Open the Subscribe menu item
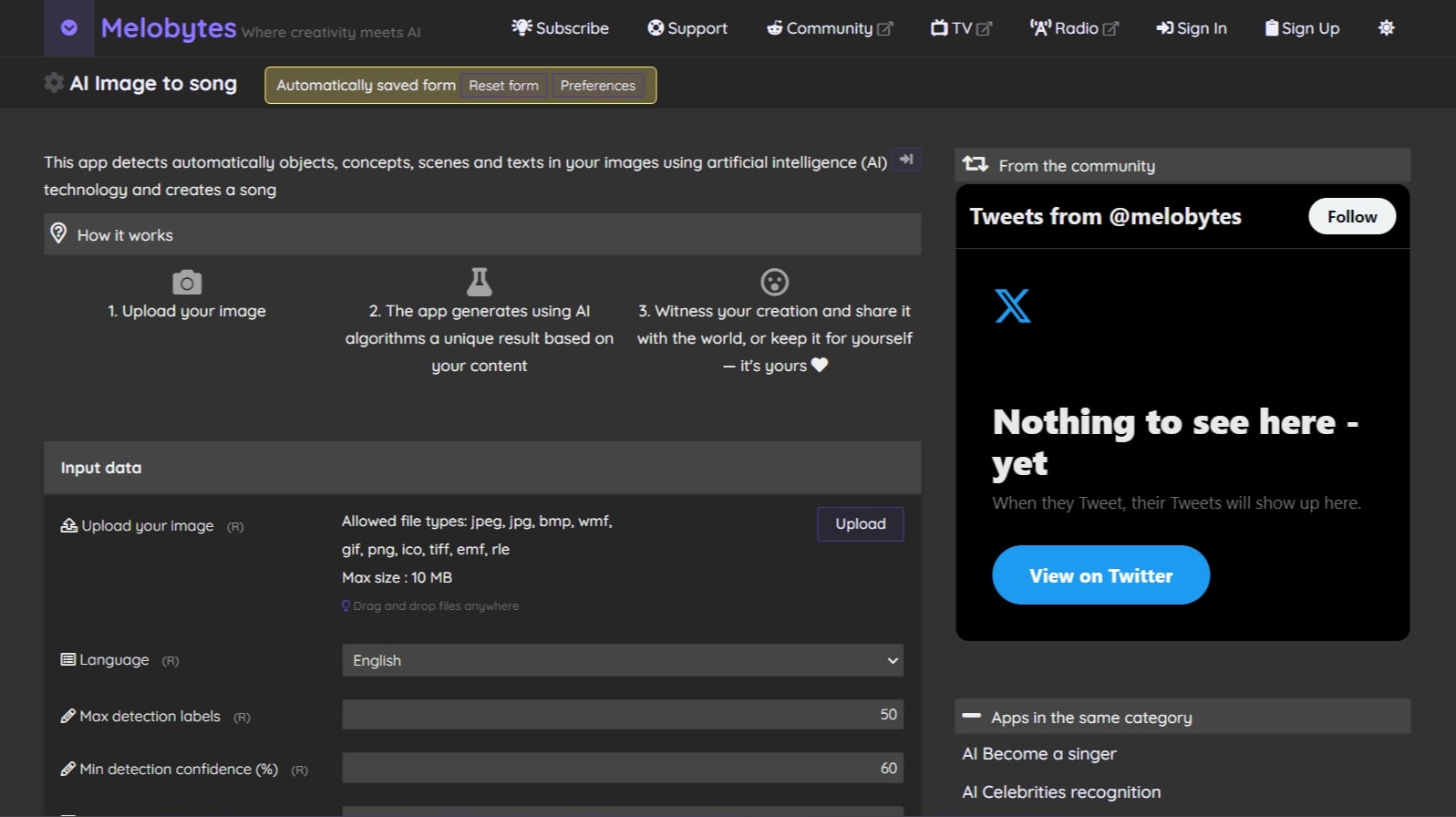The height and width of the screenshot is (817, 1456). (x=560, y=28)
